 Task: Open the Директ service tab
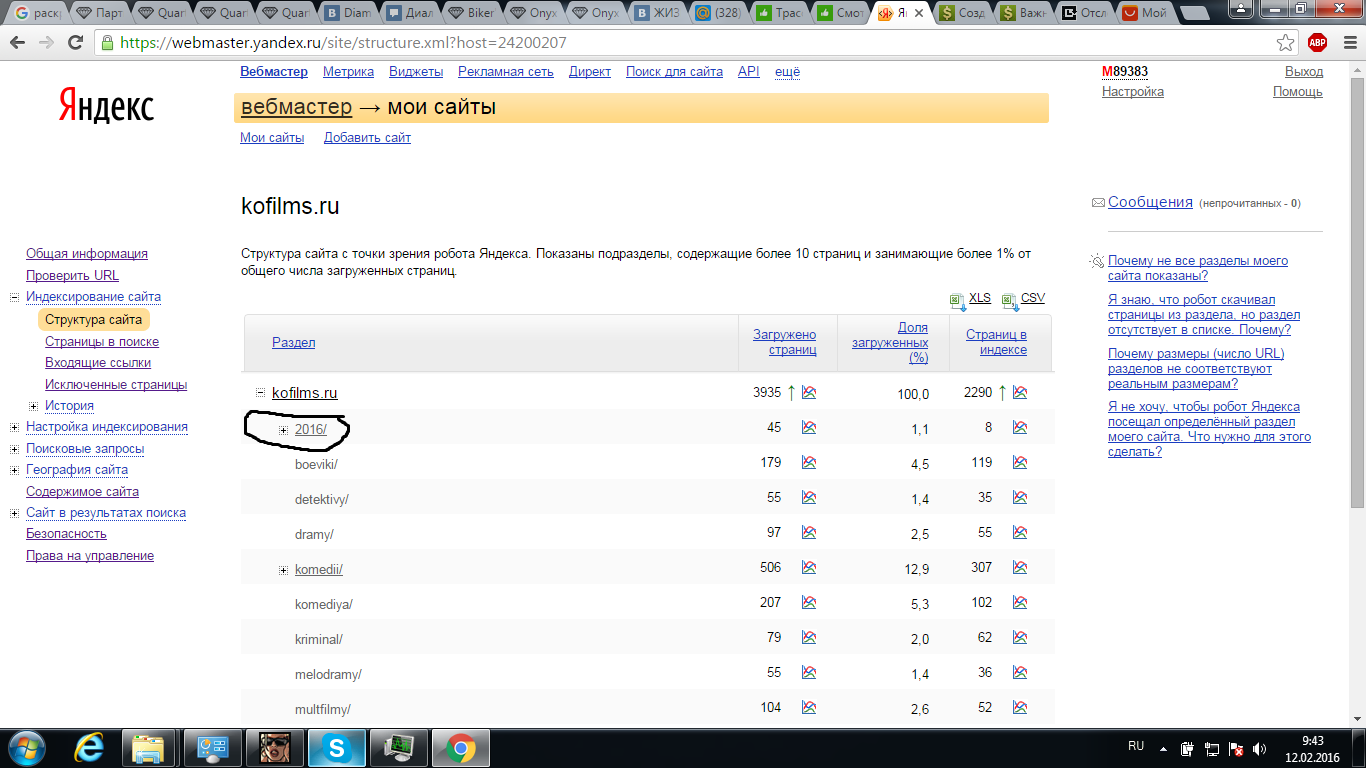[x=590, y=72]
